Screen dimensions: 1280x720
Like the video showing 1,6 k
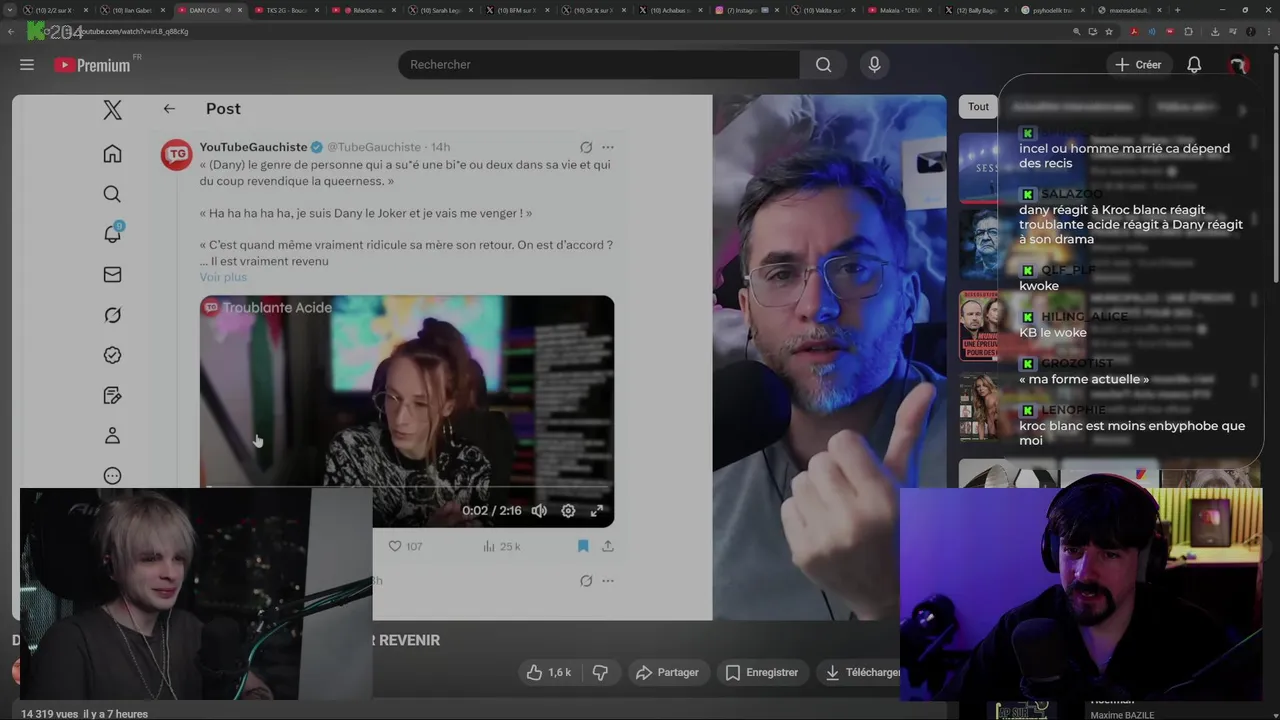pyautogui.click(x=549, y=673)
